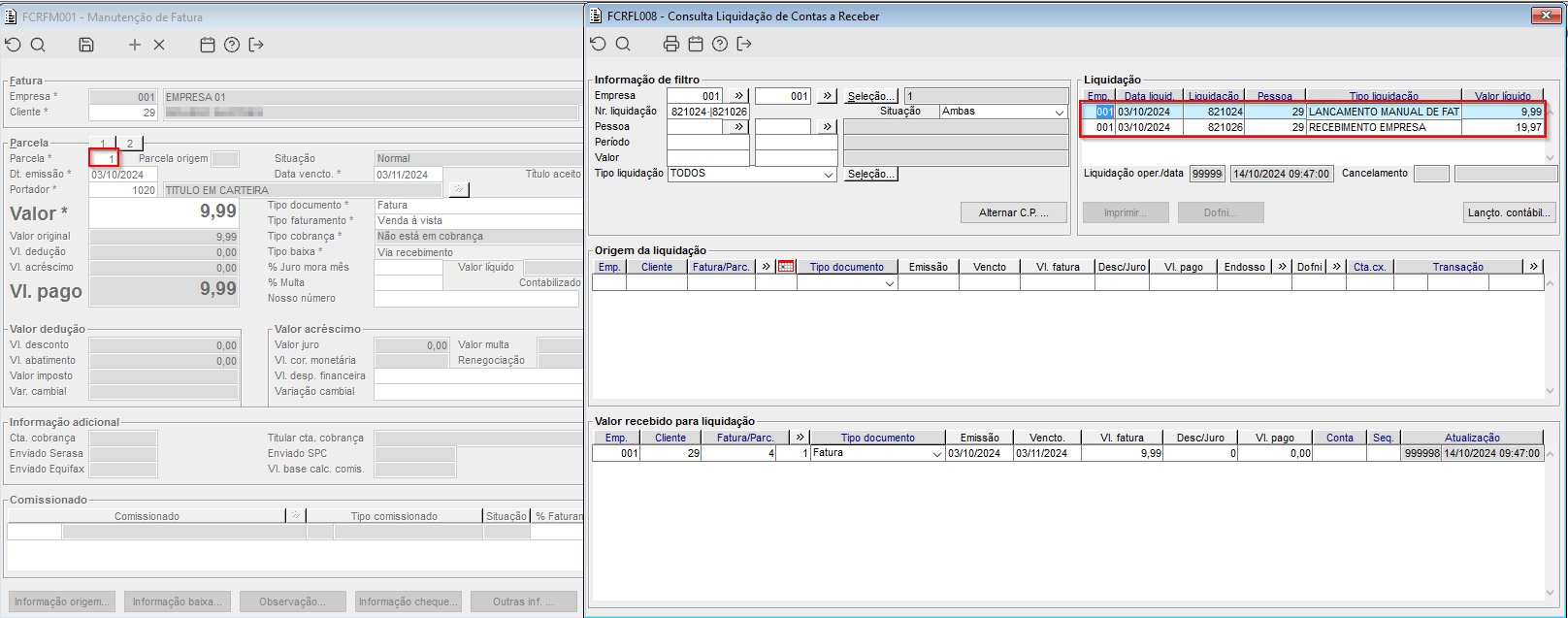Click the Valor líquido column header
The height and width of the screenshot is (618, 1568).
coord(1502,96)
